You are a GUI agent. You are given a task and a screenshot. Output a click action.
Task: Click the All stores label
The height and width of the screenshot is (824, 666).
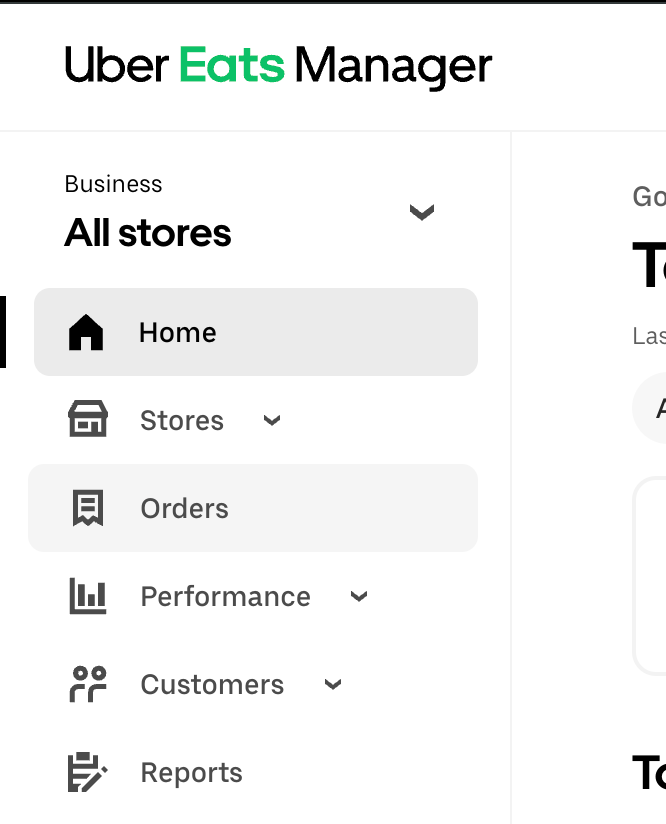tap(147, 232)
